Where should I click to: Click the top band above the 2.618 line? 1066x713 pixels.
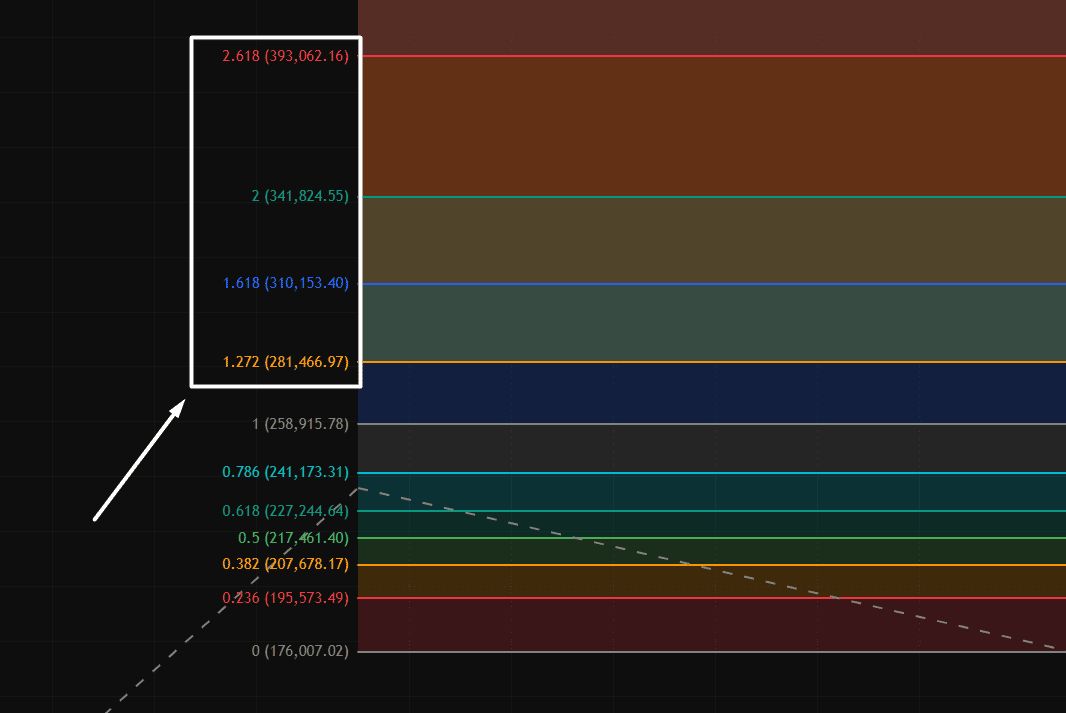tap(710, 26)
